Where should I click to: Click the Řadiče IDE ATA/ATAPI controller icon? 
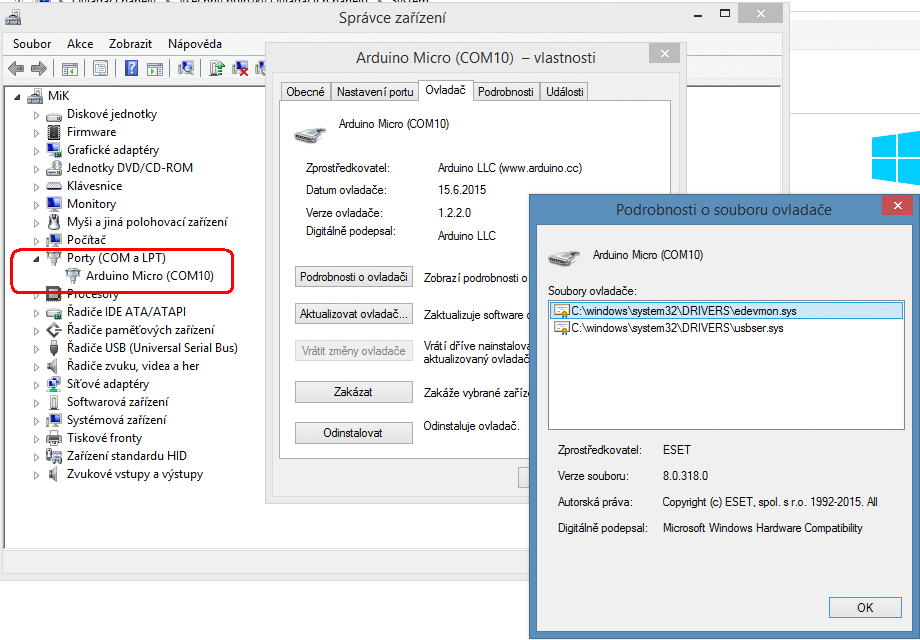click(x=54, y=313)
